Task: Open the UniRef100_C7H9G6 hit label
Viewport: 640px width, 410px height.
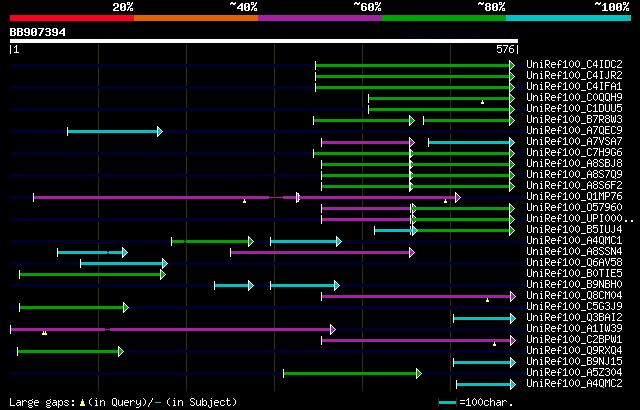Action: coord(574,153)
